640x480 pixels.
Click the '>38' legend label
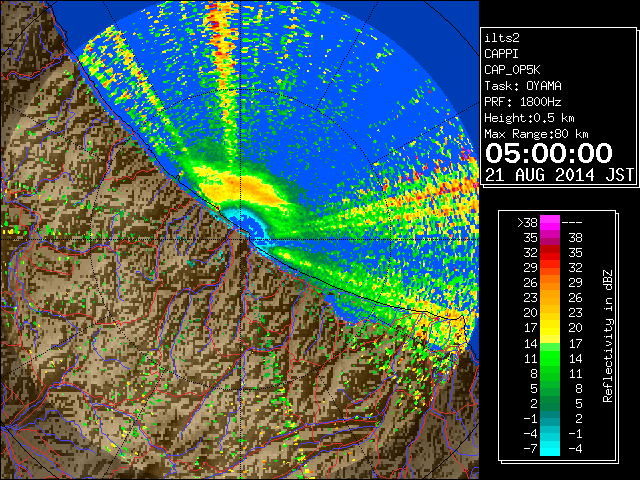click(x=527, y=222)
